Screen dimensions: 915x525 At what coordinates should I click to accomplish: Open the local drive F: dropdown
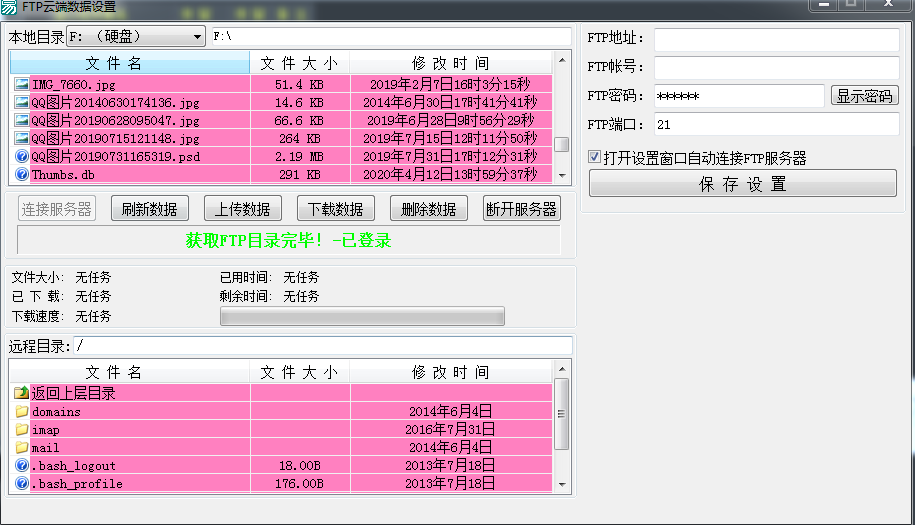[x=136, y=36]
